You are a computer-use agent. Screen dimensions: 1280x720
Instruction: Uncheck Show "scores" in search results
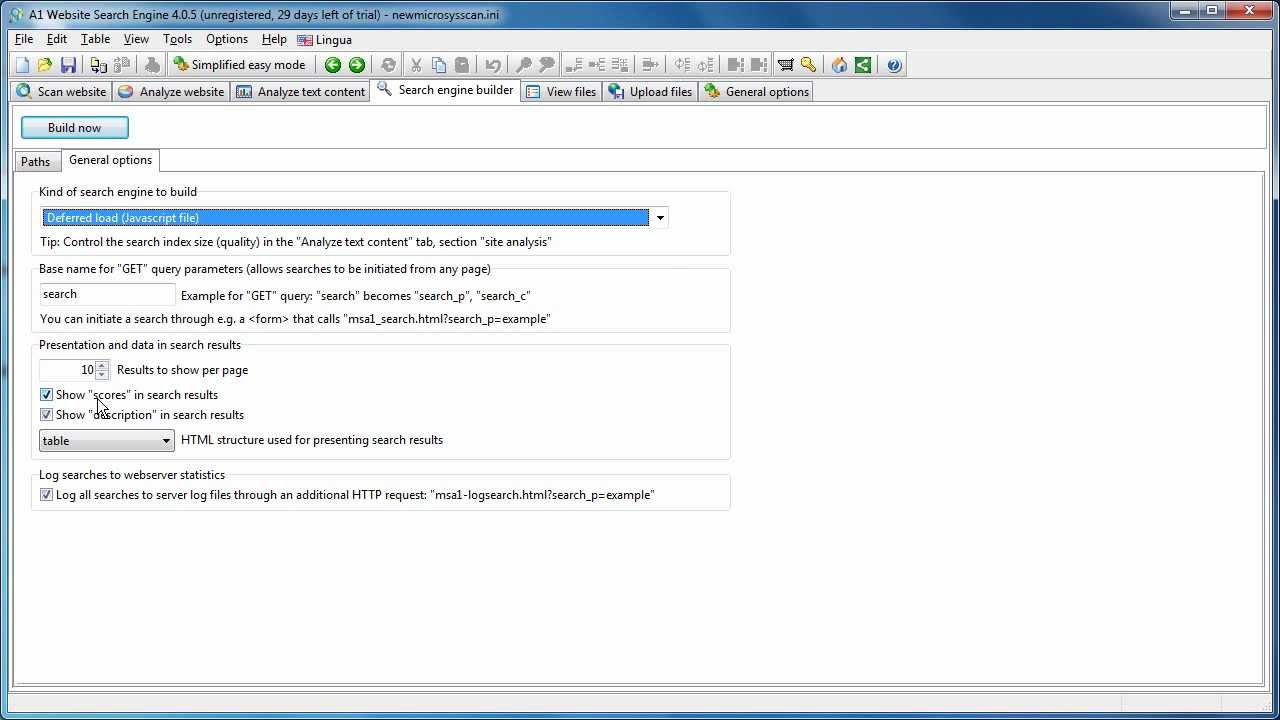[x=46, y=395]
